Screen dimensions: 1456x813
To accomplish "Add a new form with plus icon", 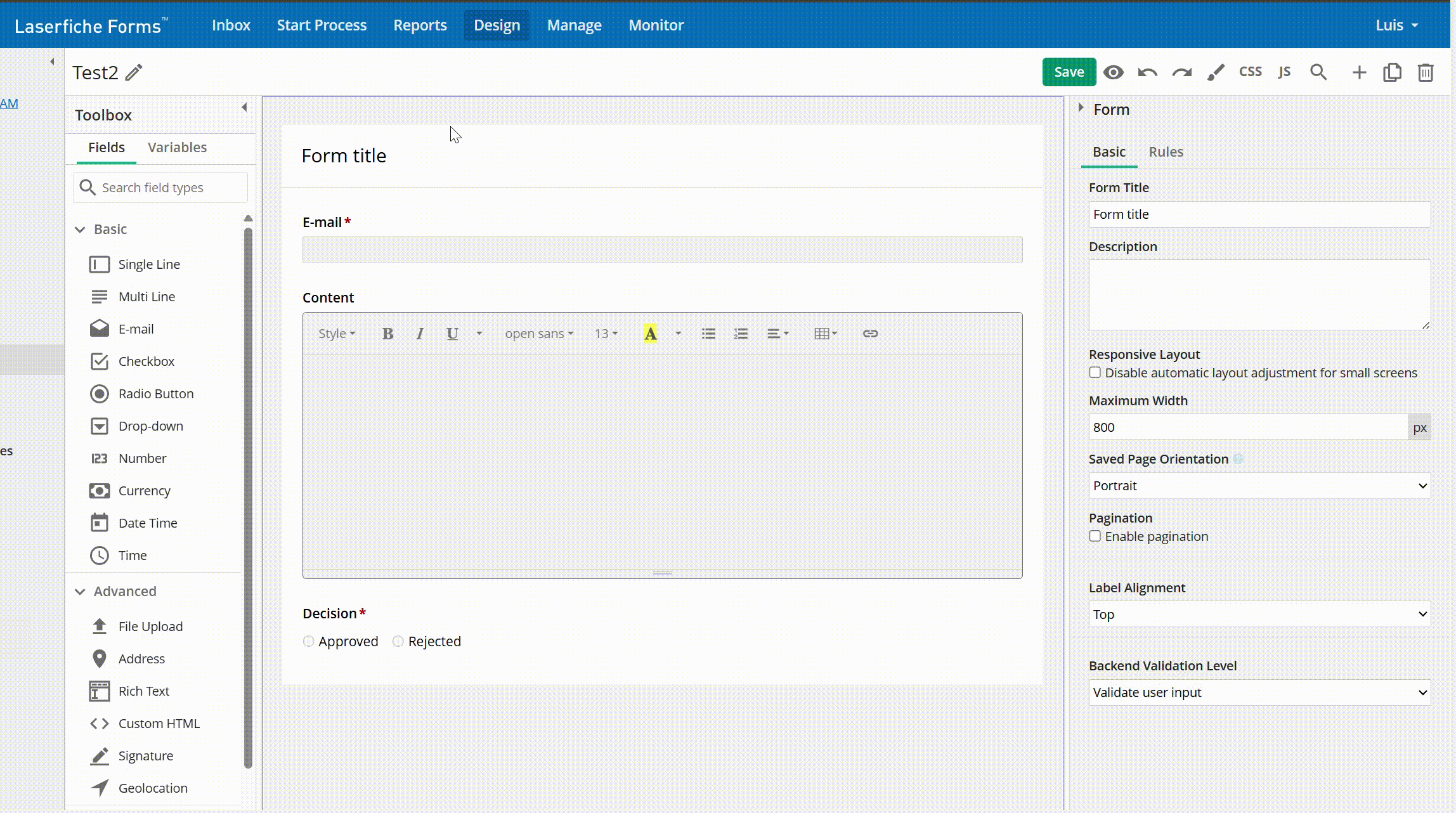I will coord(1358,72).
